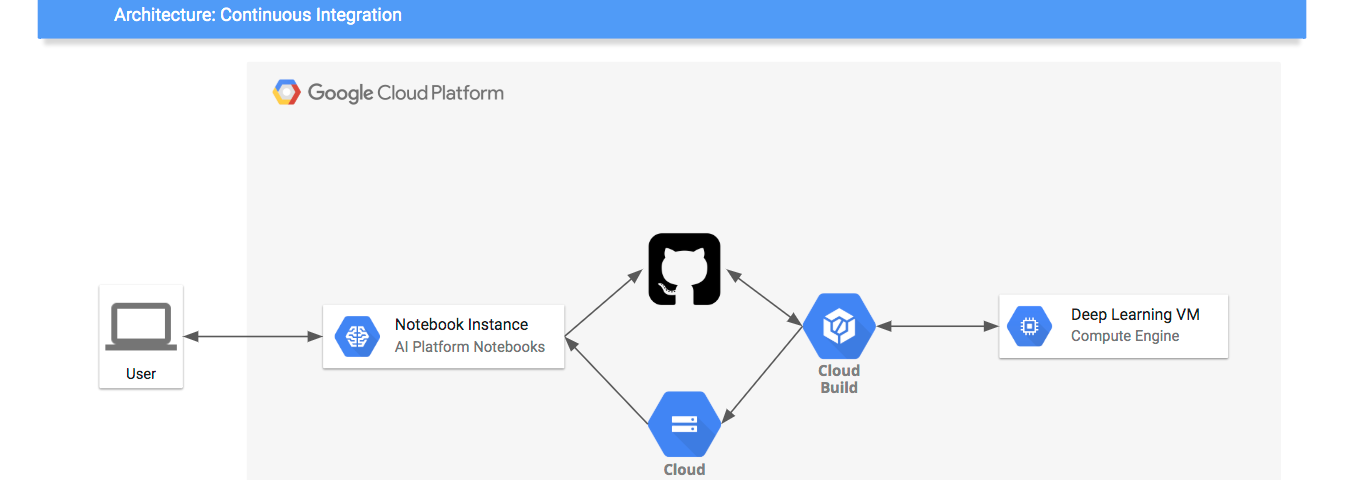Click the Compute Engine chip icon
Image resolution: width=1351 pixels, height=480 pixels.
(x=1029, y=326)
